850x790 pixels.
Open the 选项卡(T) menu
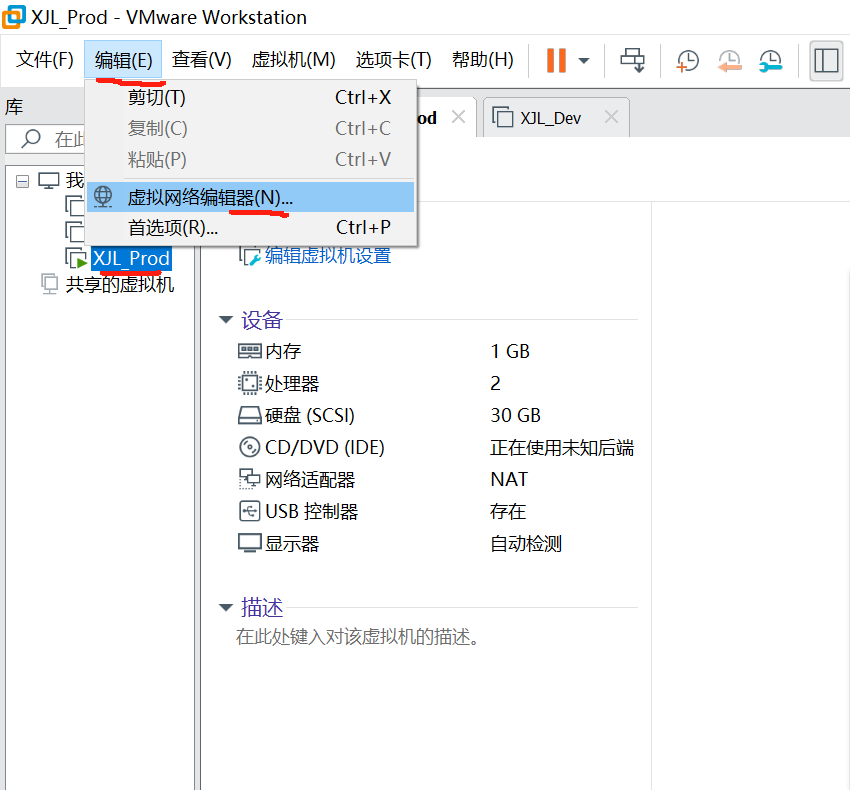pos(393,60)
